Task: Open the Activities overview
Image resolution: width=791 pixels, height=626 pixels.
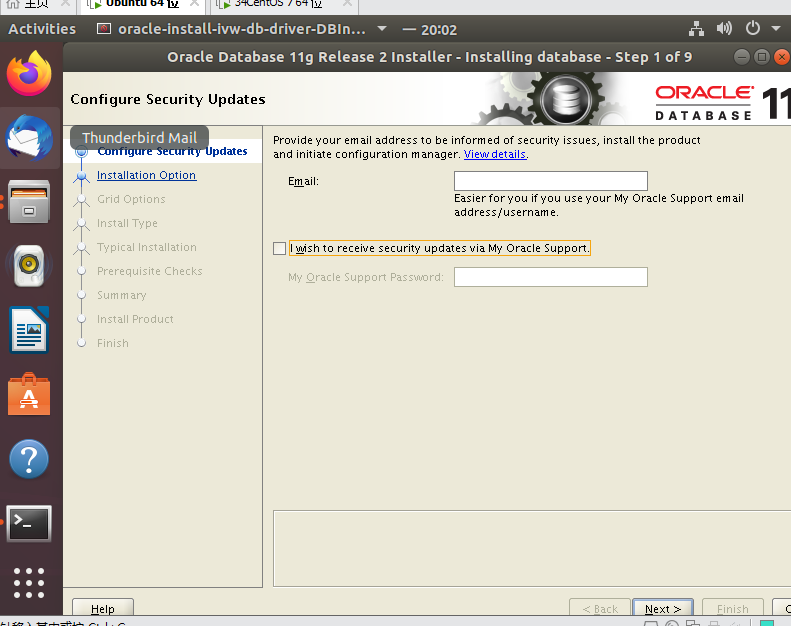Action: click(42, 29)
